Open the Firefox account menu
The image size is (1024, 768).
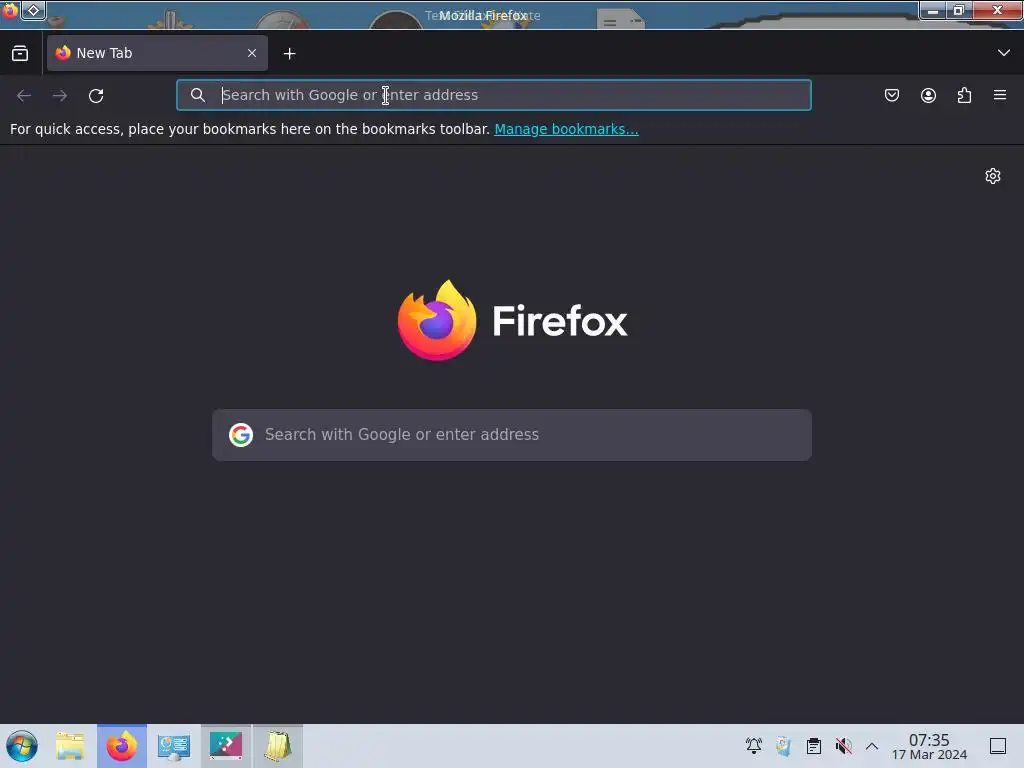pos(928,95)
